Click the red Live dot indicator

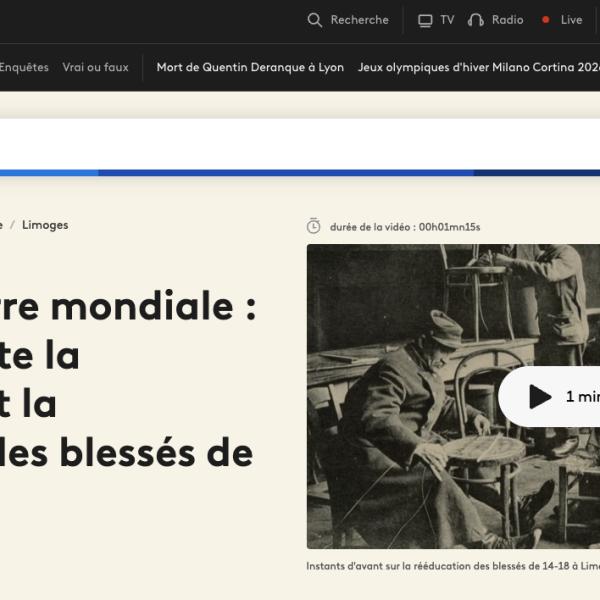click(x=546, y=20)
